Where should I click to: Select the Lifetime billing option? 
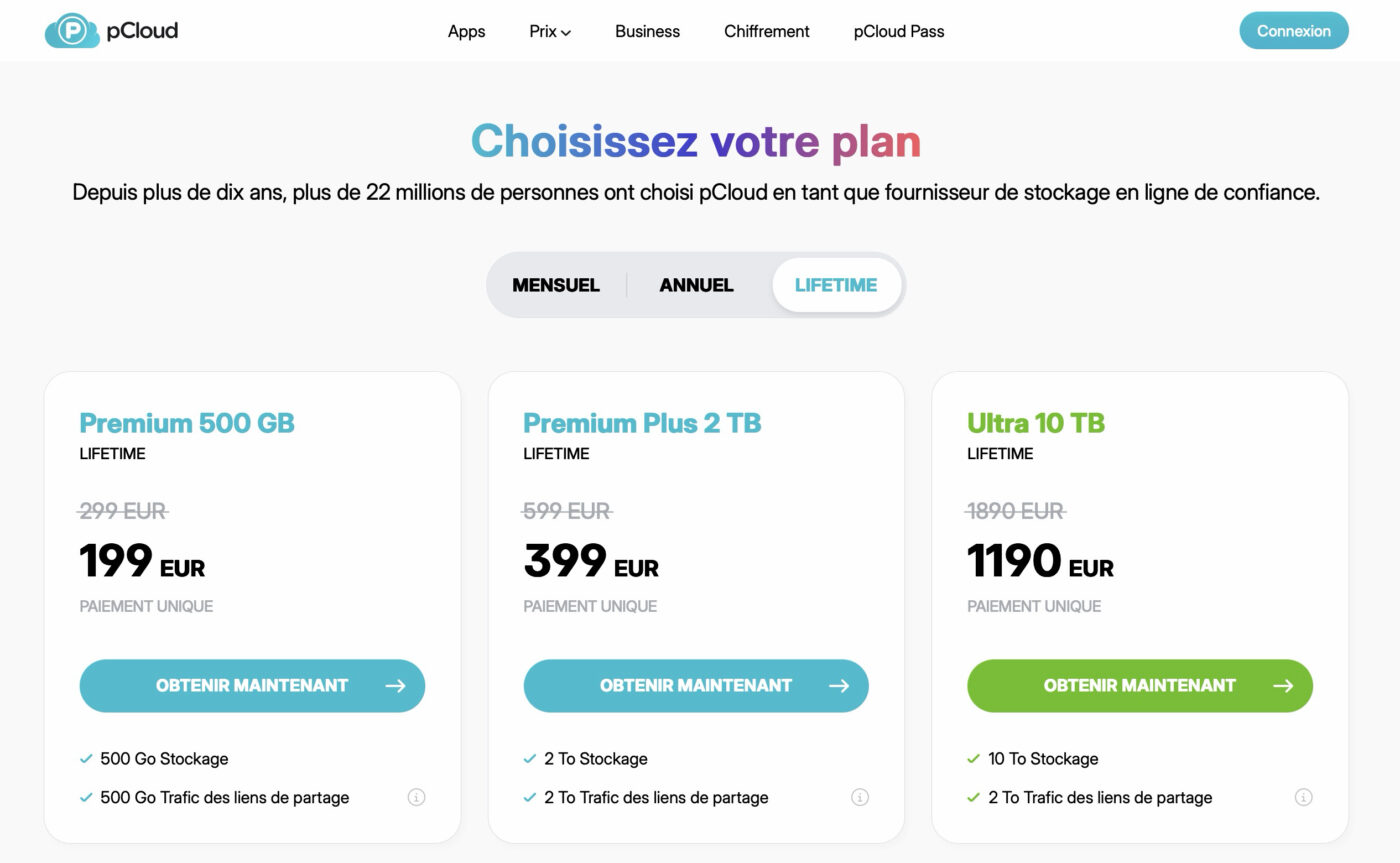[836, 285]
